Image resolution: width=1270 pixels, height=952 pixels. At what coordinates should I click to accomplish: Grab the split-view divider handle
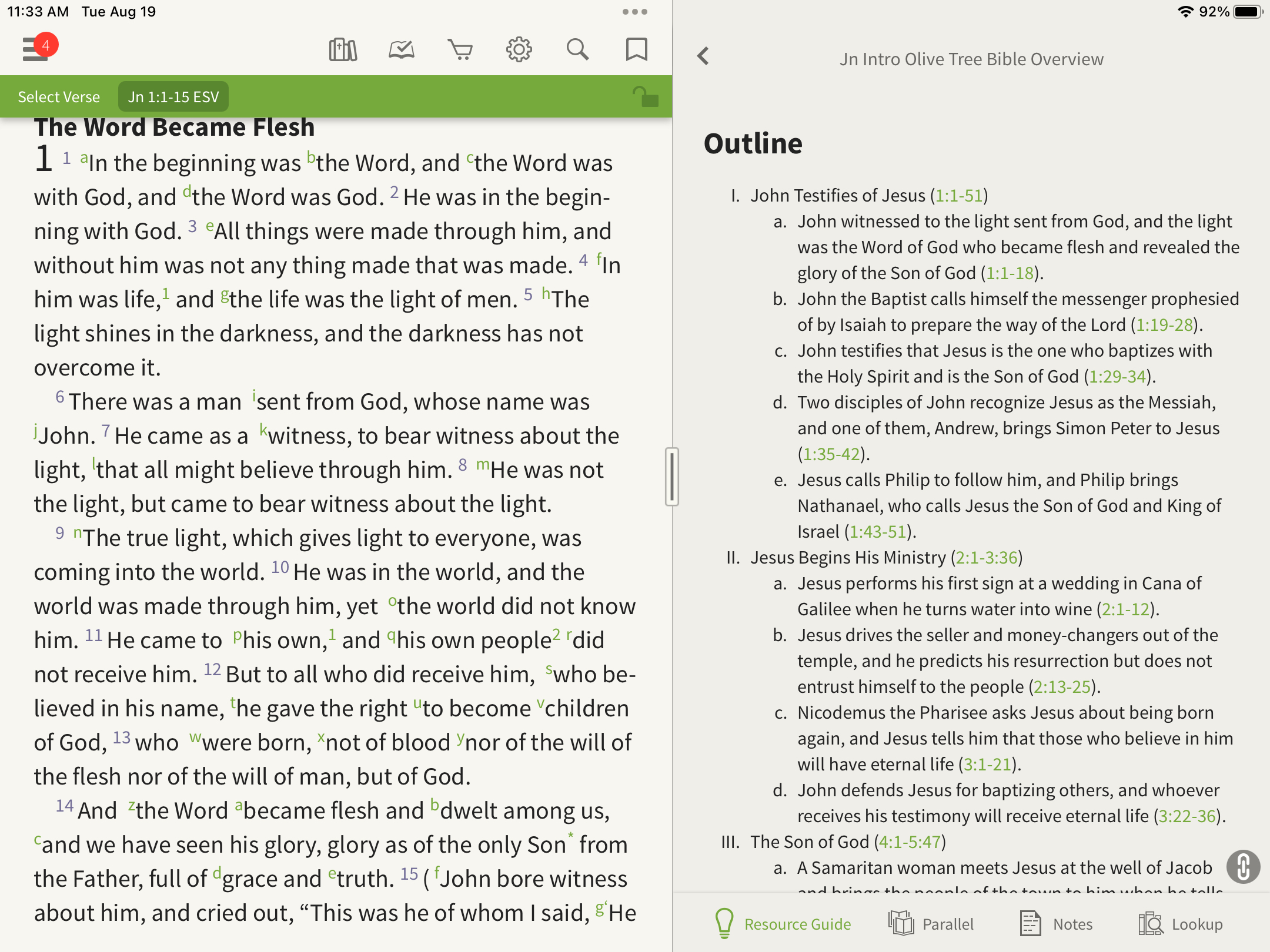pos(672,476)
